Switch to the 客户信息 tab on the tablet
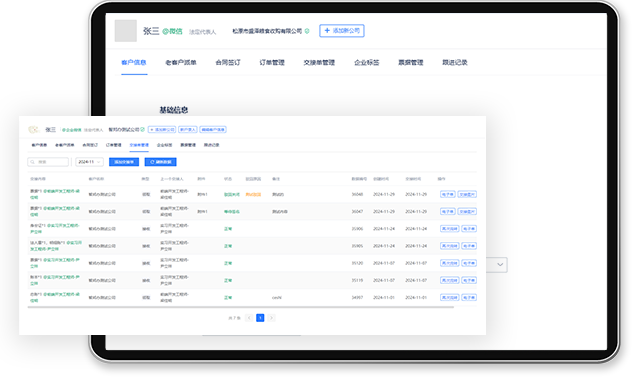This screenshot has height=379, width=632. (134, 62)
